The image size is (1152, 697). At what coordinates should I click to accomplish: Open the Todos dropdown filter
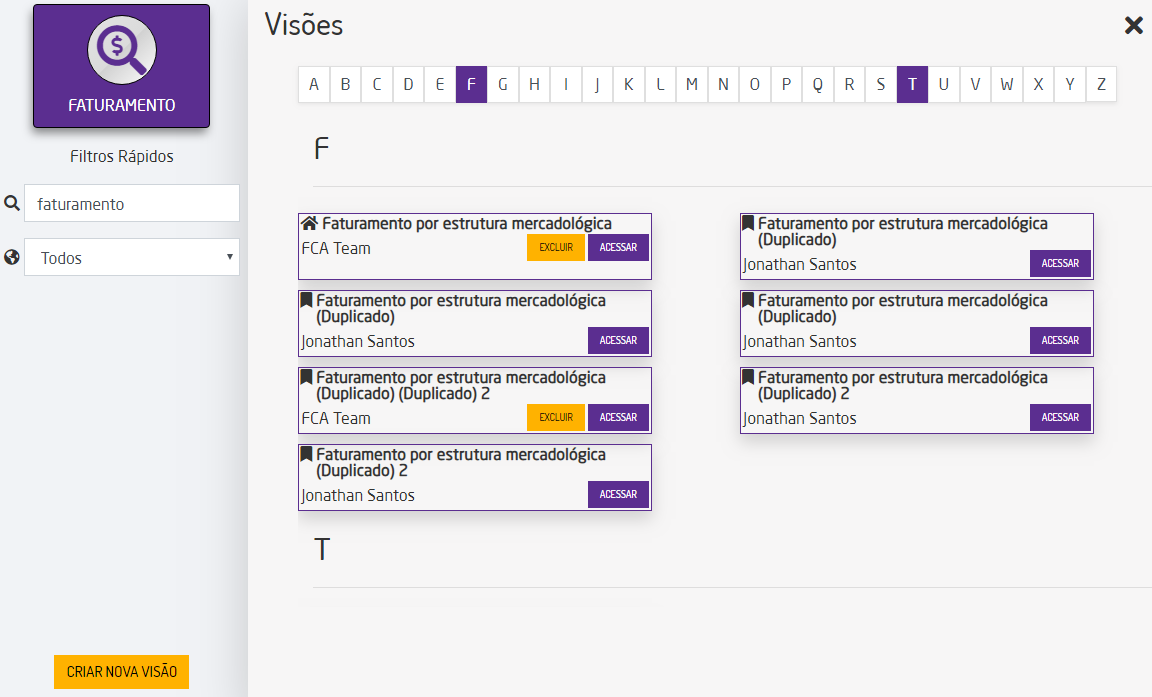(132, 257)
